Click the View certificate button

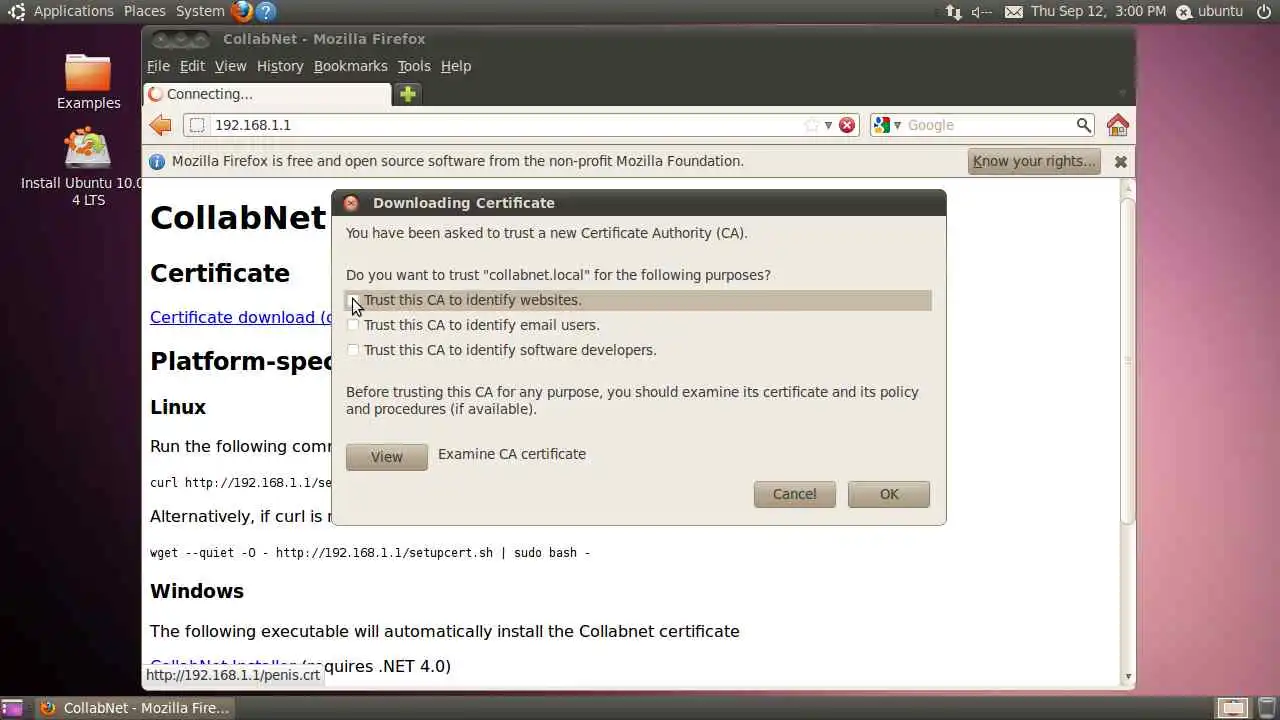(387, 457)
